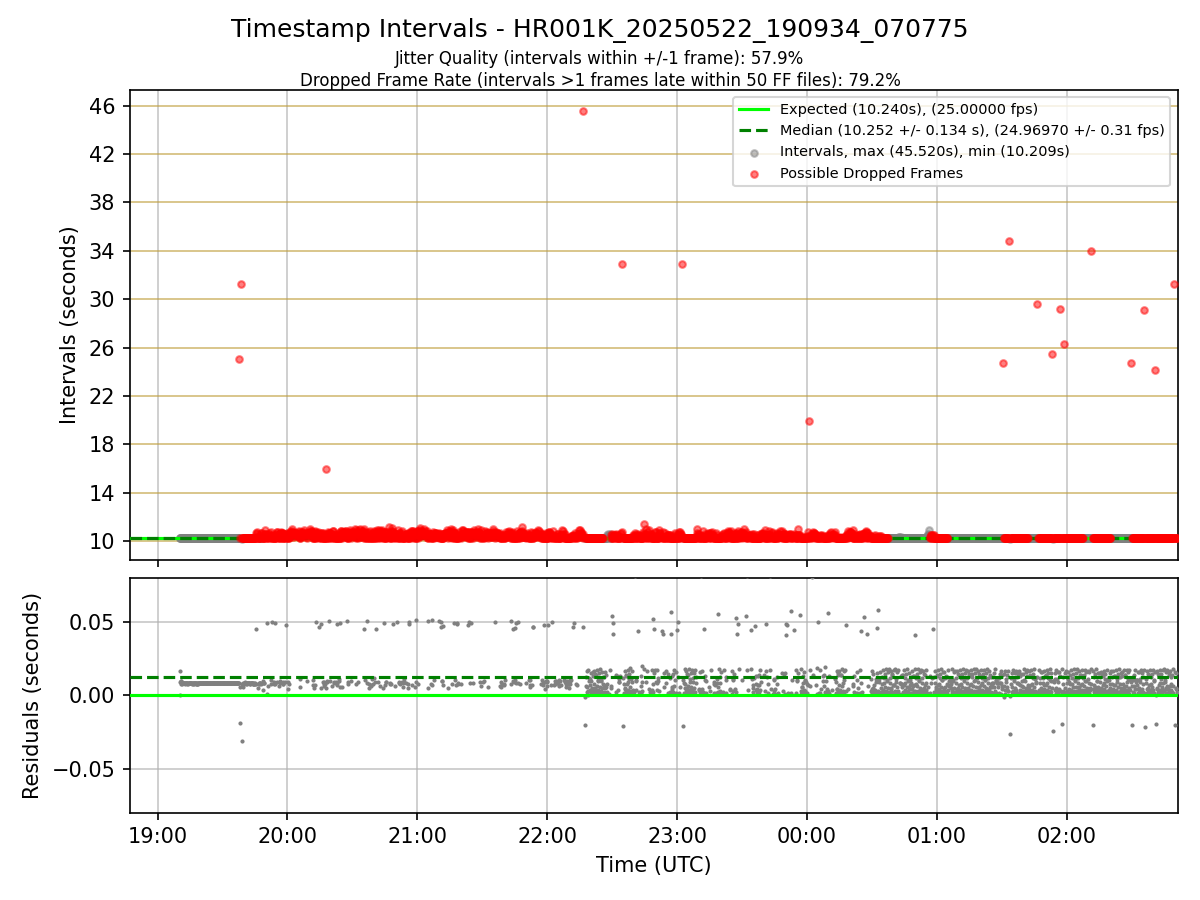Click the '22' y-axis tick label
Viewport: 1200px width, 900px height.
coord(104,396)
